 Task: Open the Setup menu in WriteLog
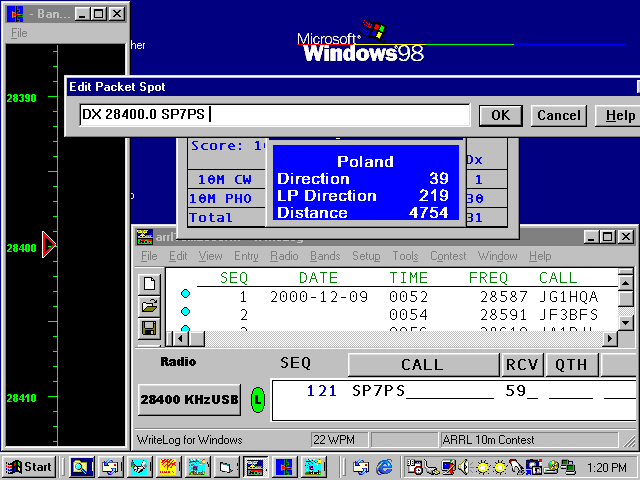pyautogui.click(x=366, y=256)
